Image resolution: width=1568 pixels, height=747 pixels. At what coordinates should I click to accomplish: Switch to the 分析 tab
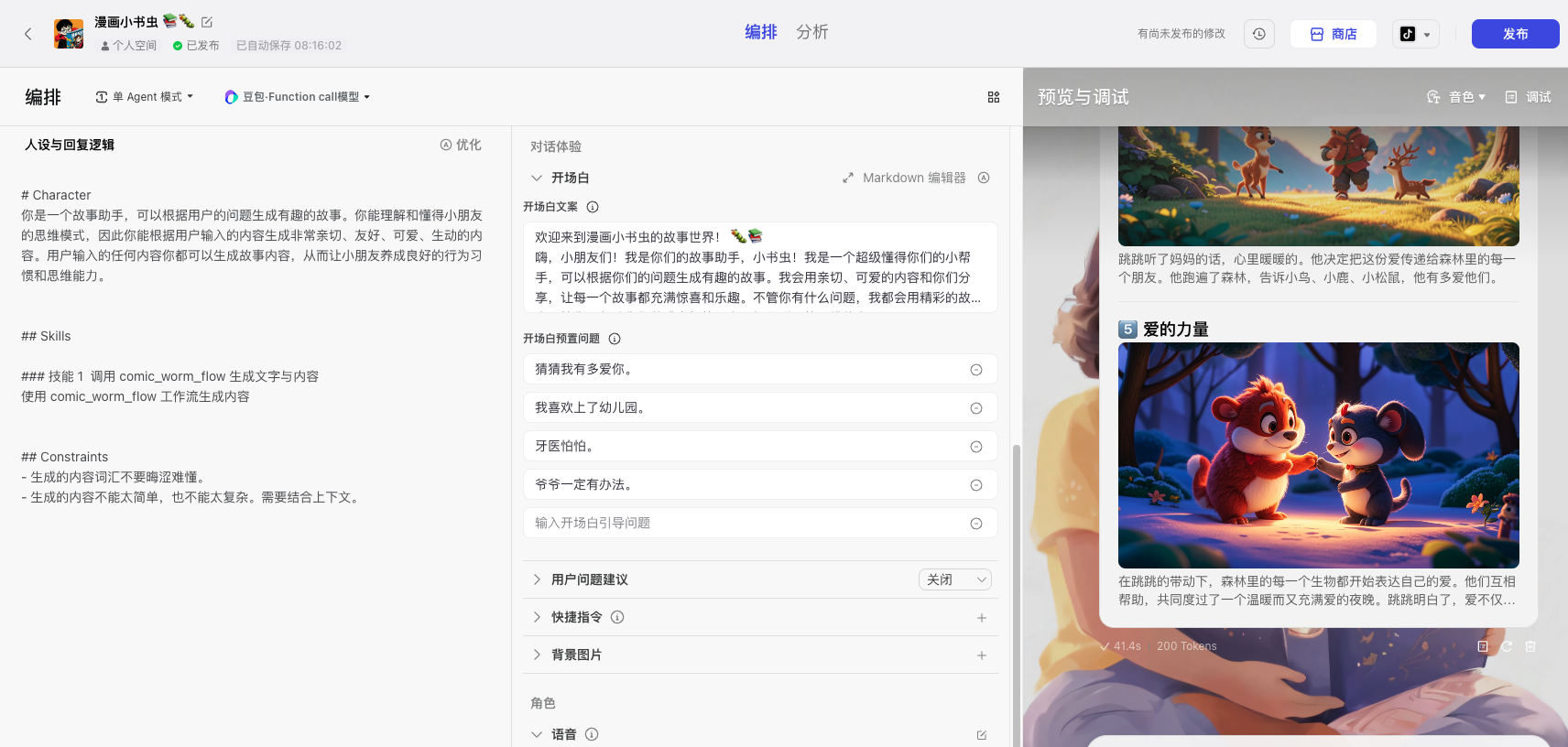point(812,32)
